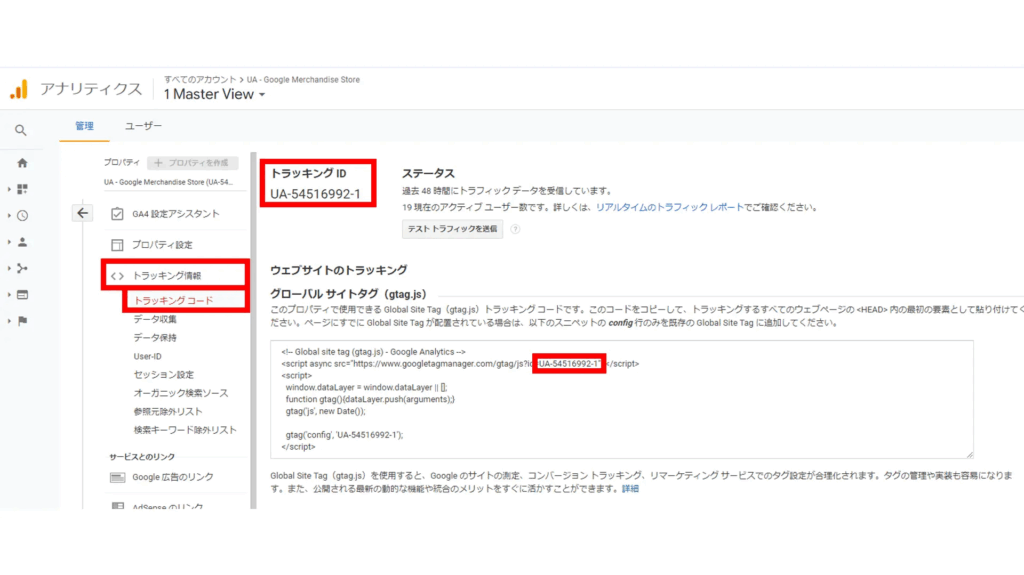This screenshot has height=575, width=1024.
Task: Switch to the ユーザー tab
Action: [x=143, y=126]
